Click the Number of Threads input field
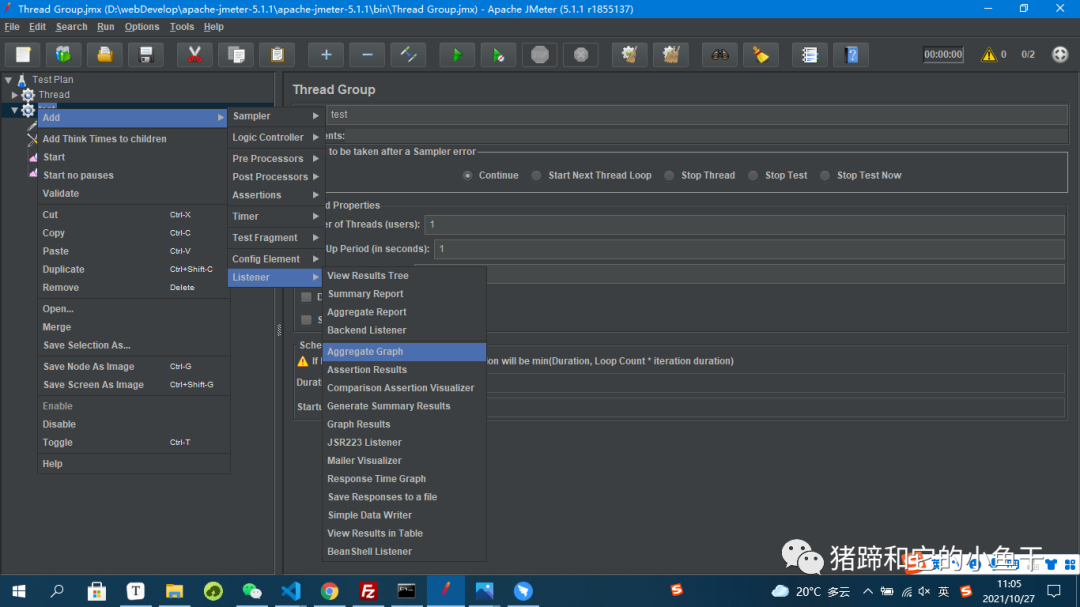1080x607 pixels. coord(744,225)
